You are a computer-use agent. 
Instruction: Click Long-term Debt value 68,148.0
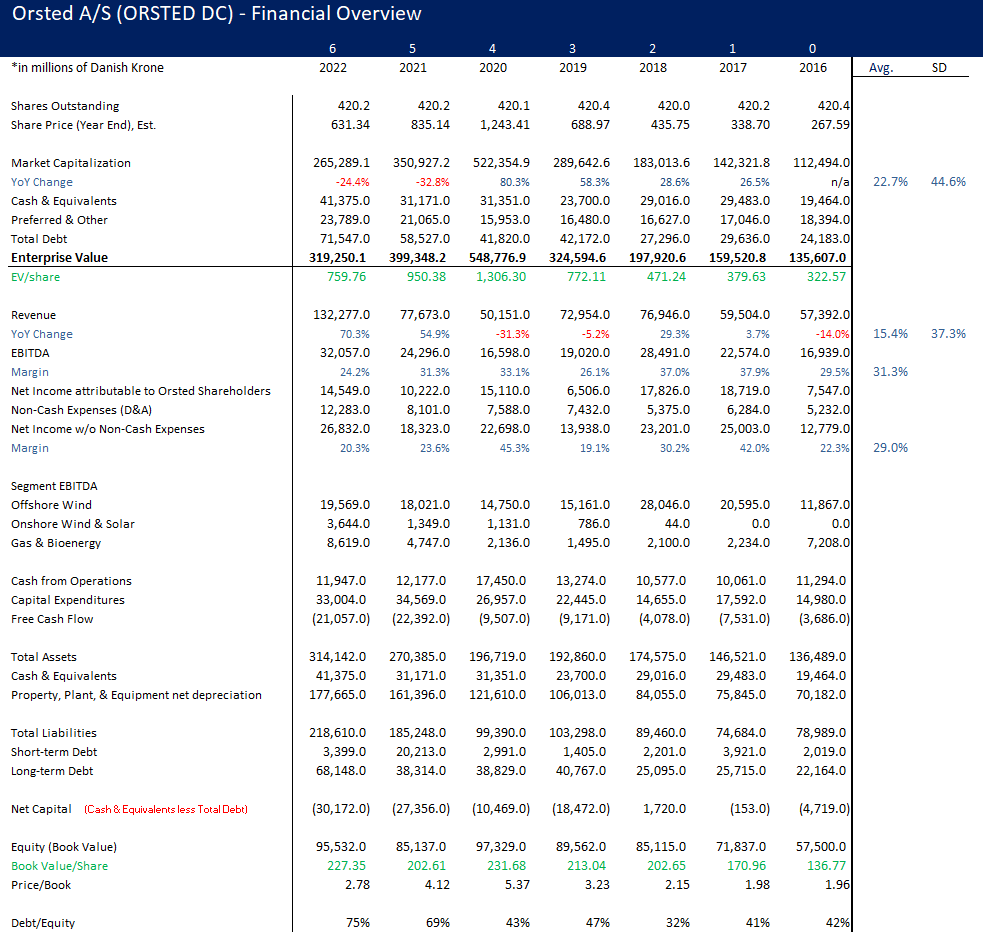pos(341,771)
